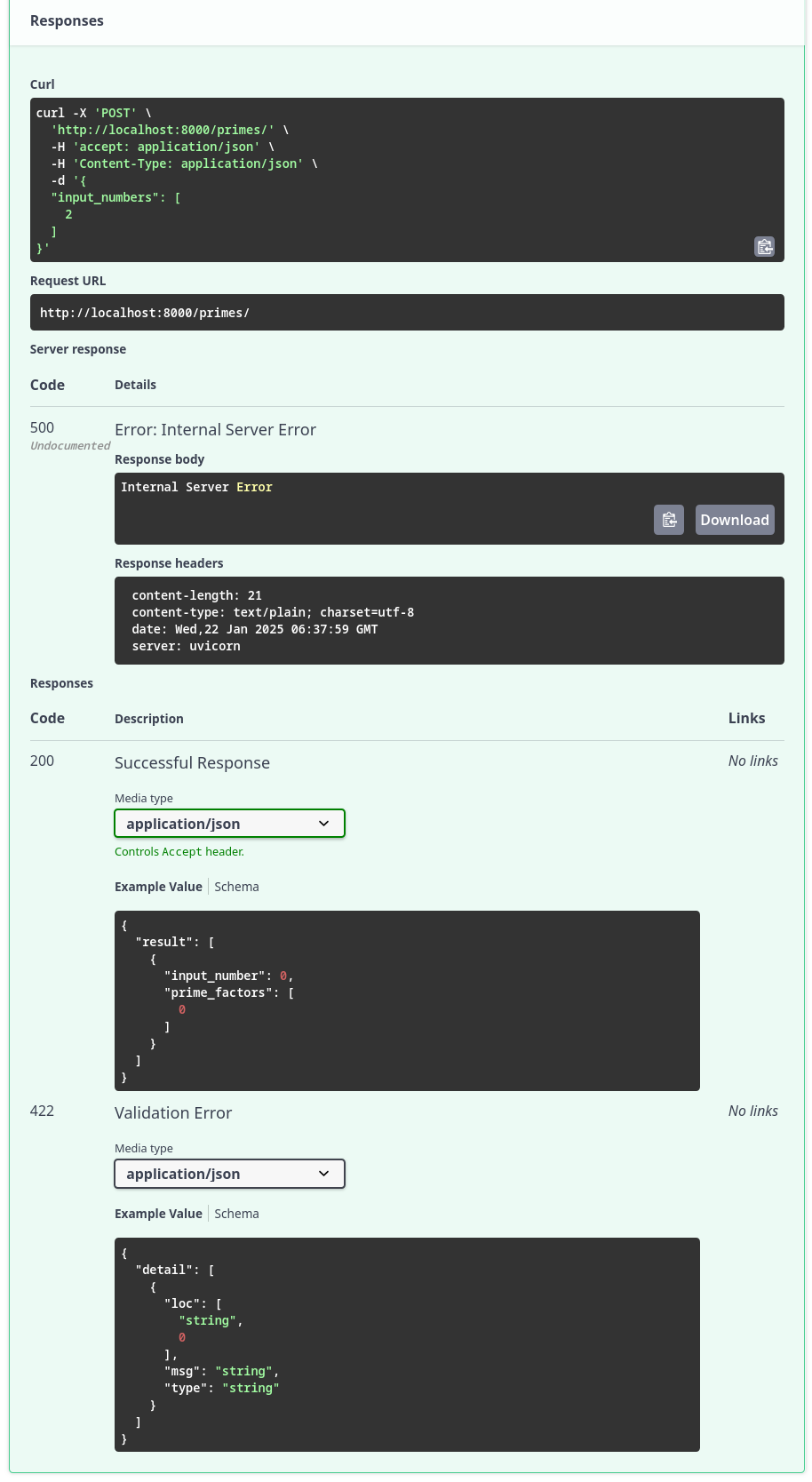
Task: Click the Request URL box with localhost:8000/primes/
Action: [x=407, y=313]
